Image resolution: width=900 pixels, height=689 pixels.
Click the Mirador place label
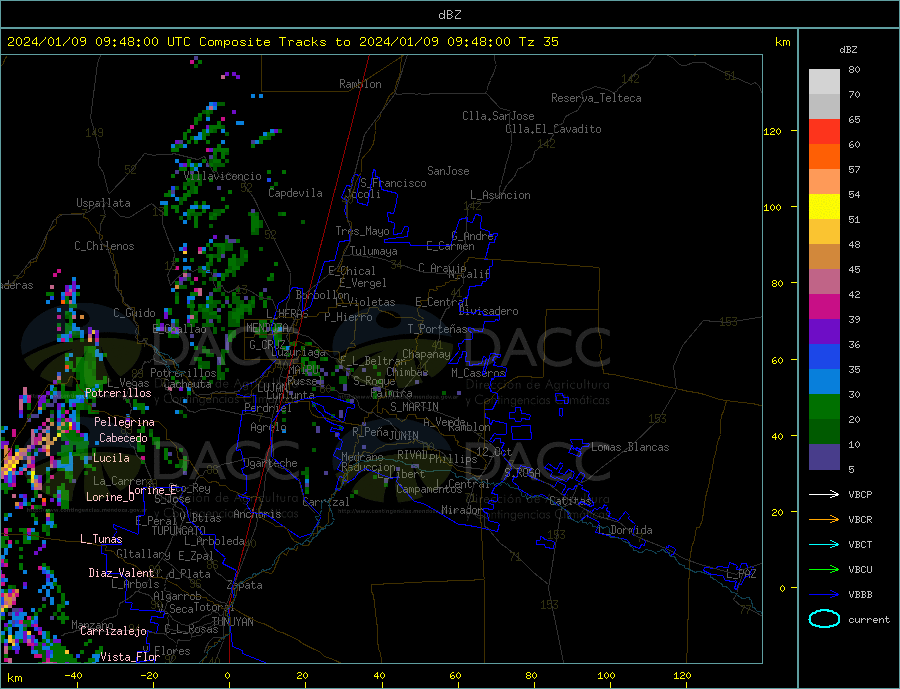462,510
